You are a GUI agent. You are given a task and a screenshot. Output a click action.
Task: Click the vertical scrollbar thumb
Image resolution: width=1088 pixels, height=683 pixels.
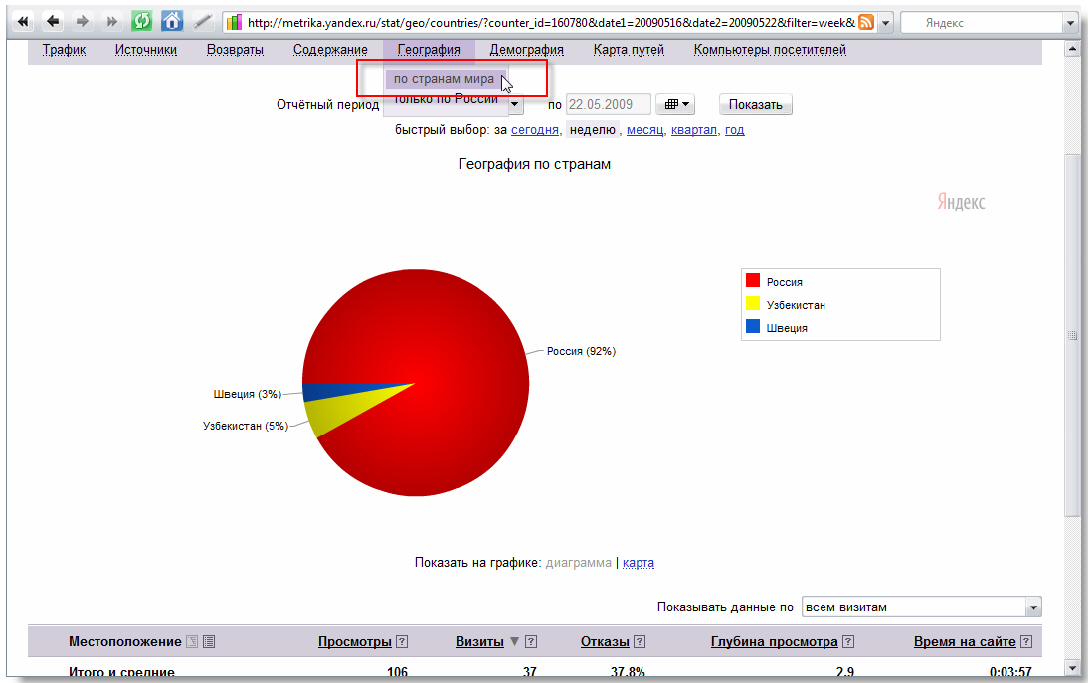[1072, 335]
